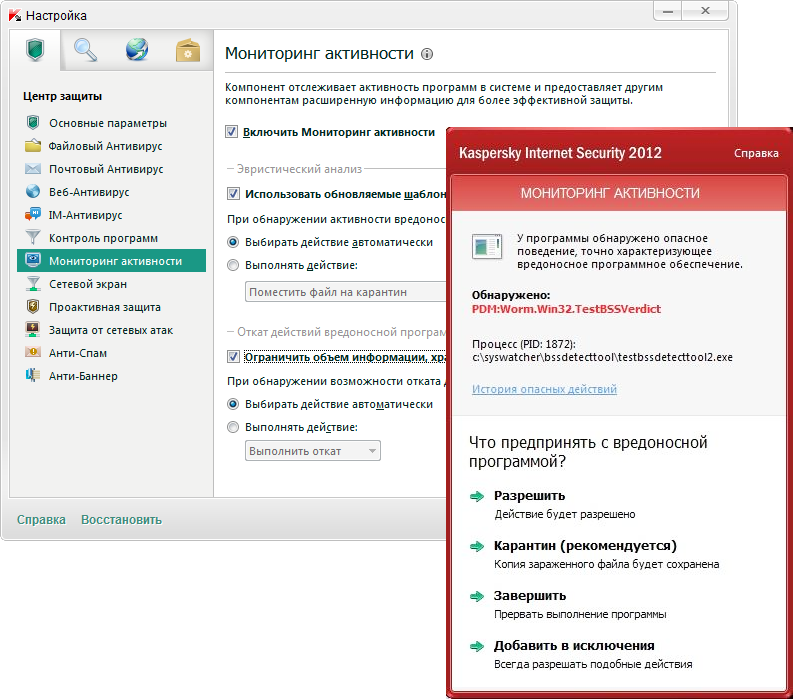Choose Разрешить action
Image resolution: width=793 pixels, height=699 pixels.
click(x=529, y=496)
